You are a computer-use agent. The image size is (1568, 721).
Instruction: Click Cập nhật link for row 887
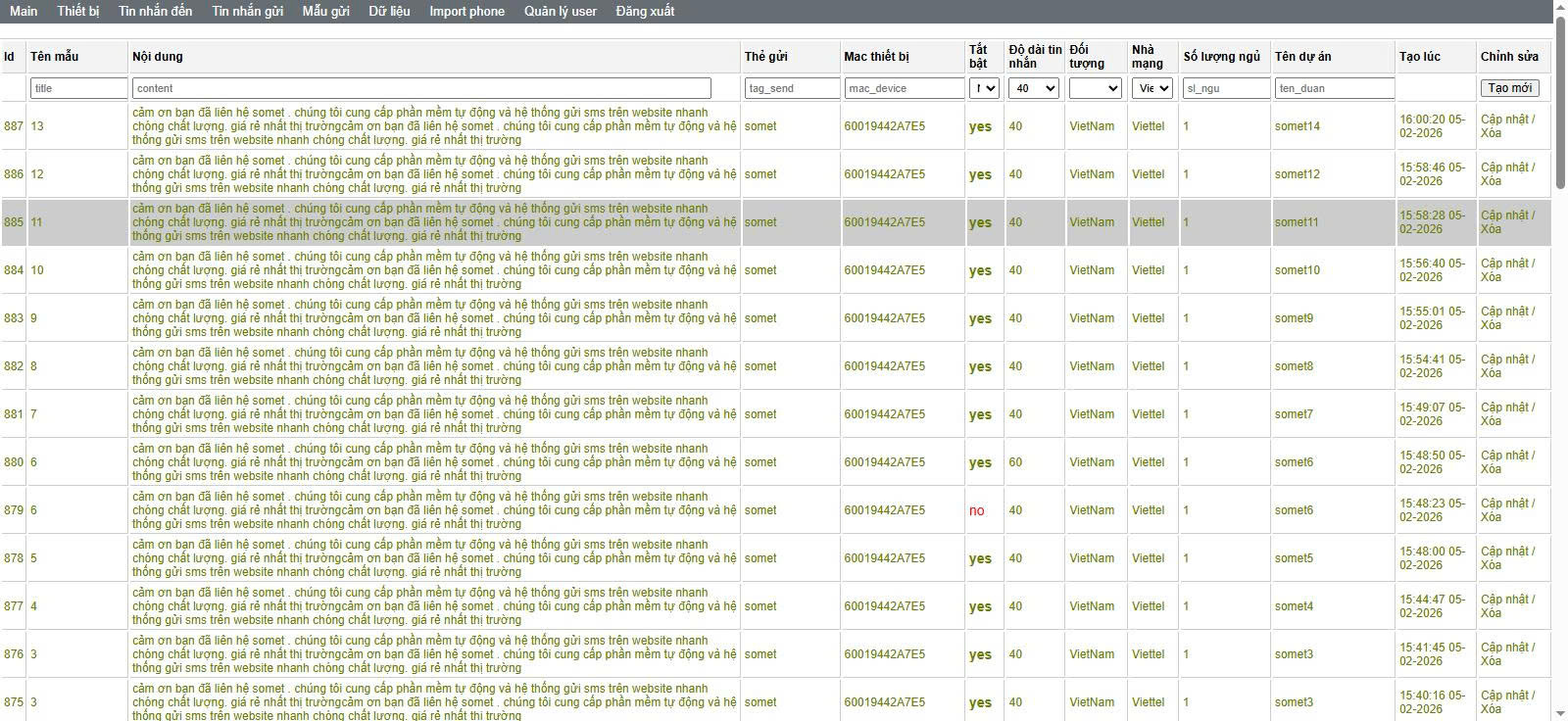pyautogui.click(x=1505, y=120)
